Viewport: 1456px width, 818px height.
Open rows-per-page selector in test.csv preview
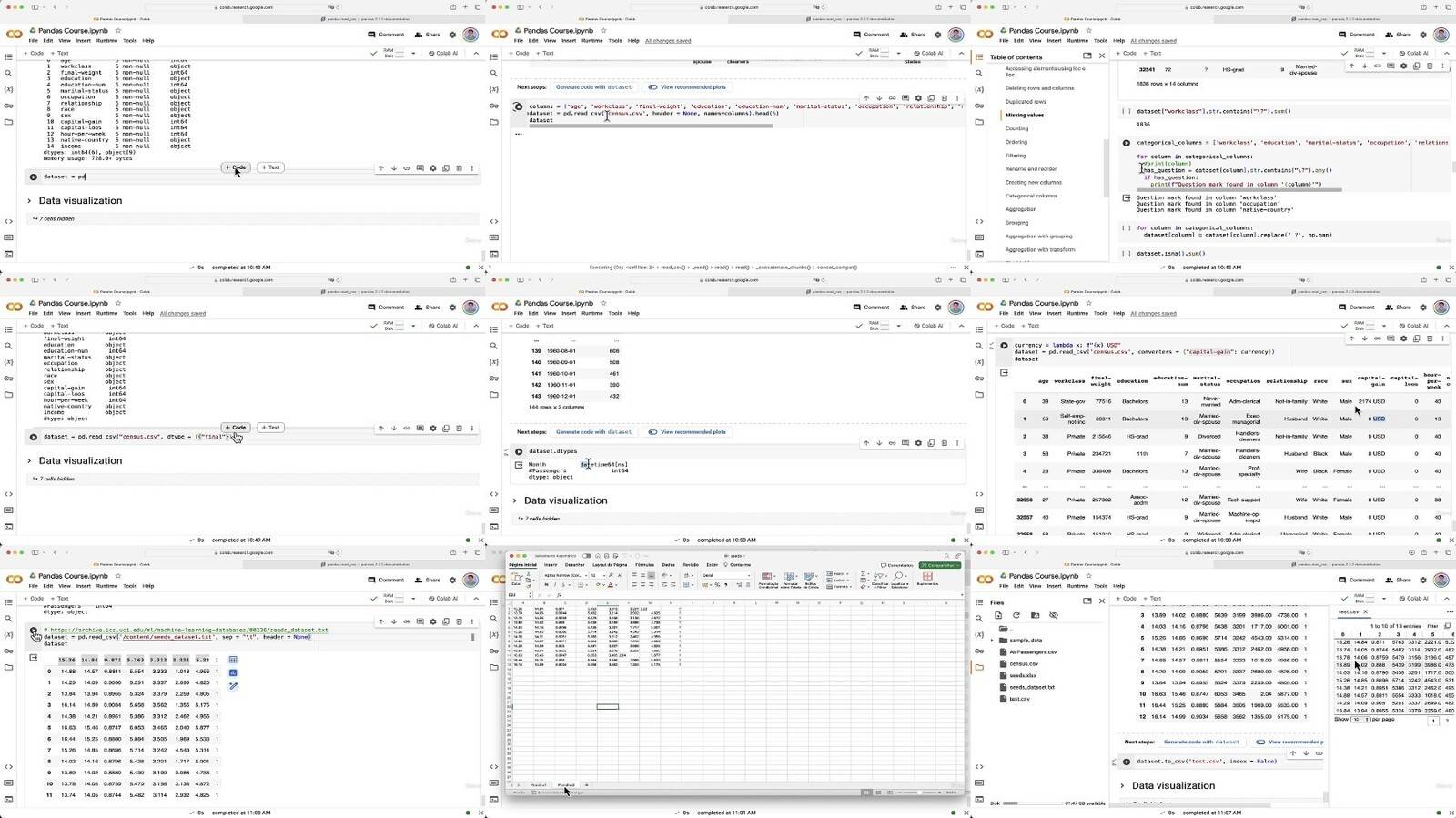pyautogui.click(x=1360, y=719)
